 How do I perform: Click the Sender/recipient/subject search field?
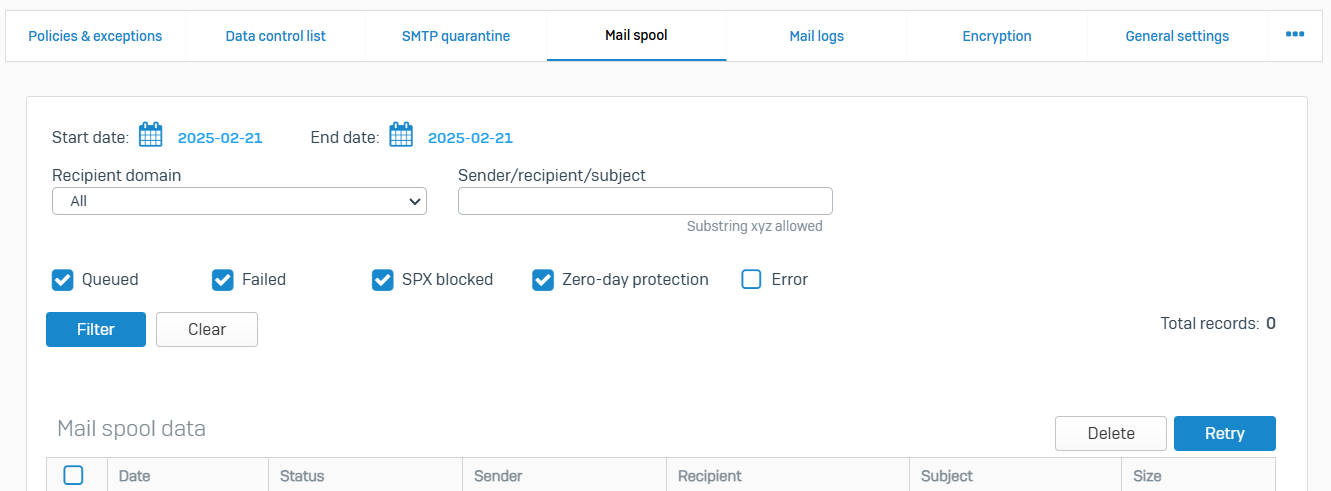pyautogui.click(x=645, y=201)
